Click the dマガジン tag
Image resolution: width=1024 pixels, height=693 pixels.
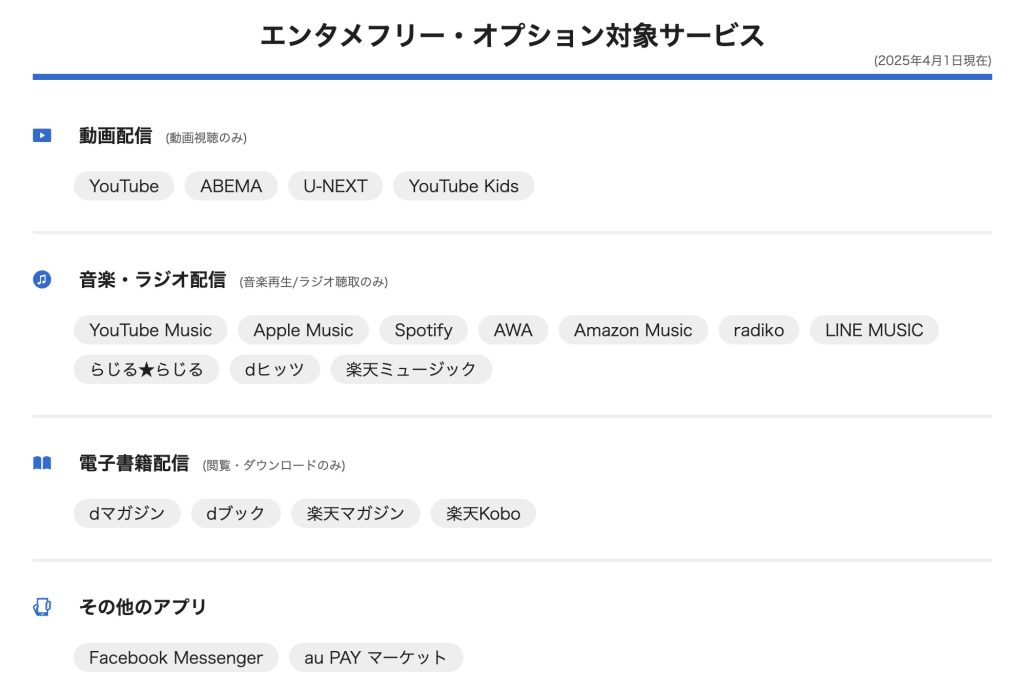click(127, 513)
